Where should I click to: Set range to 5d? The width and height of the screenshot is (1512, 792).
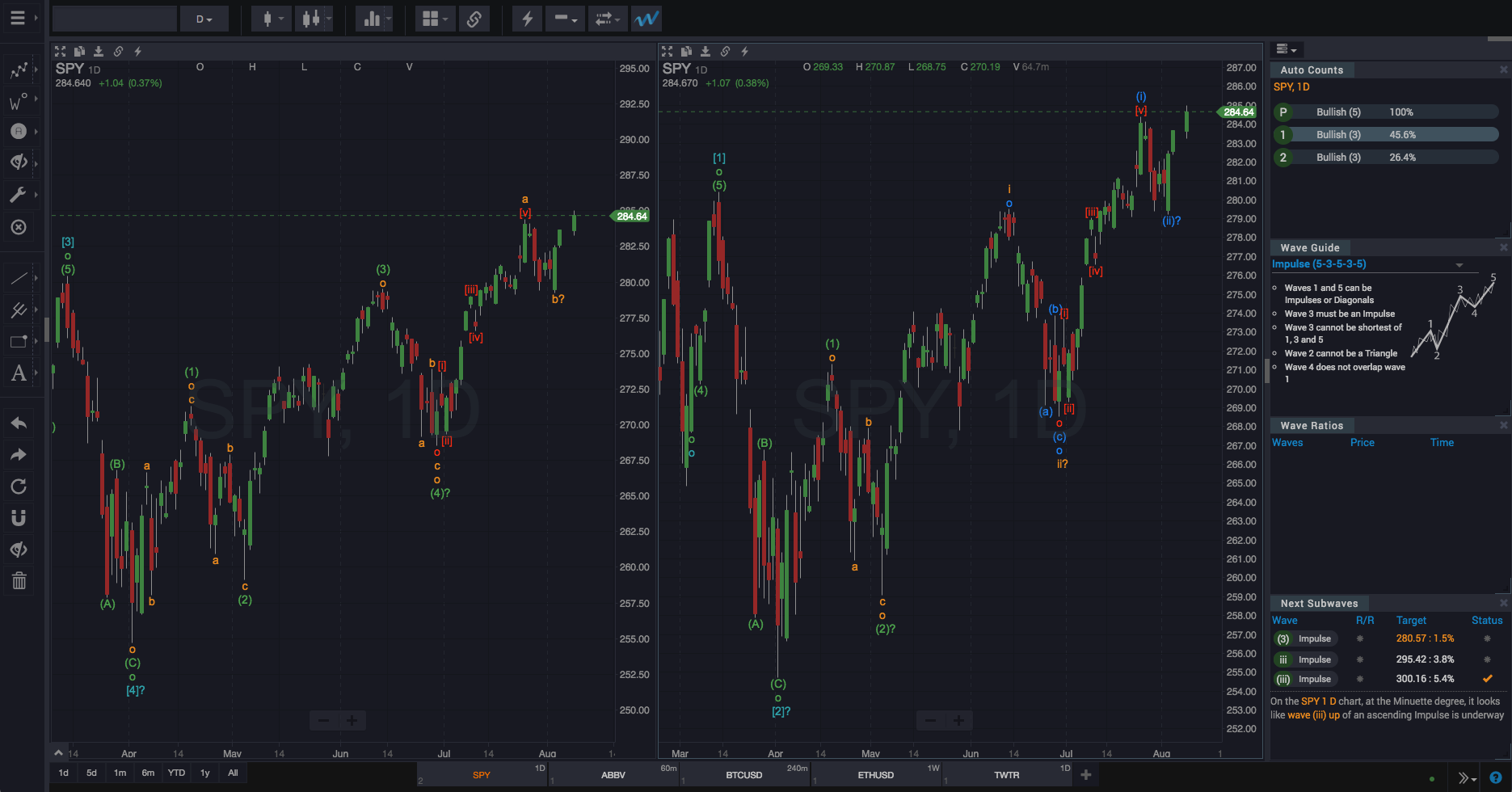click(91, 773)
